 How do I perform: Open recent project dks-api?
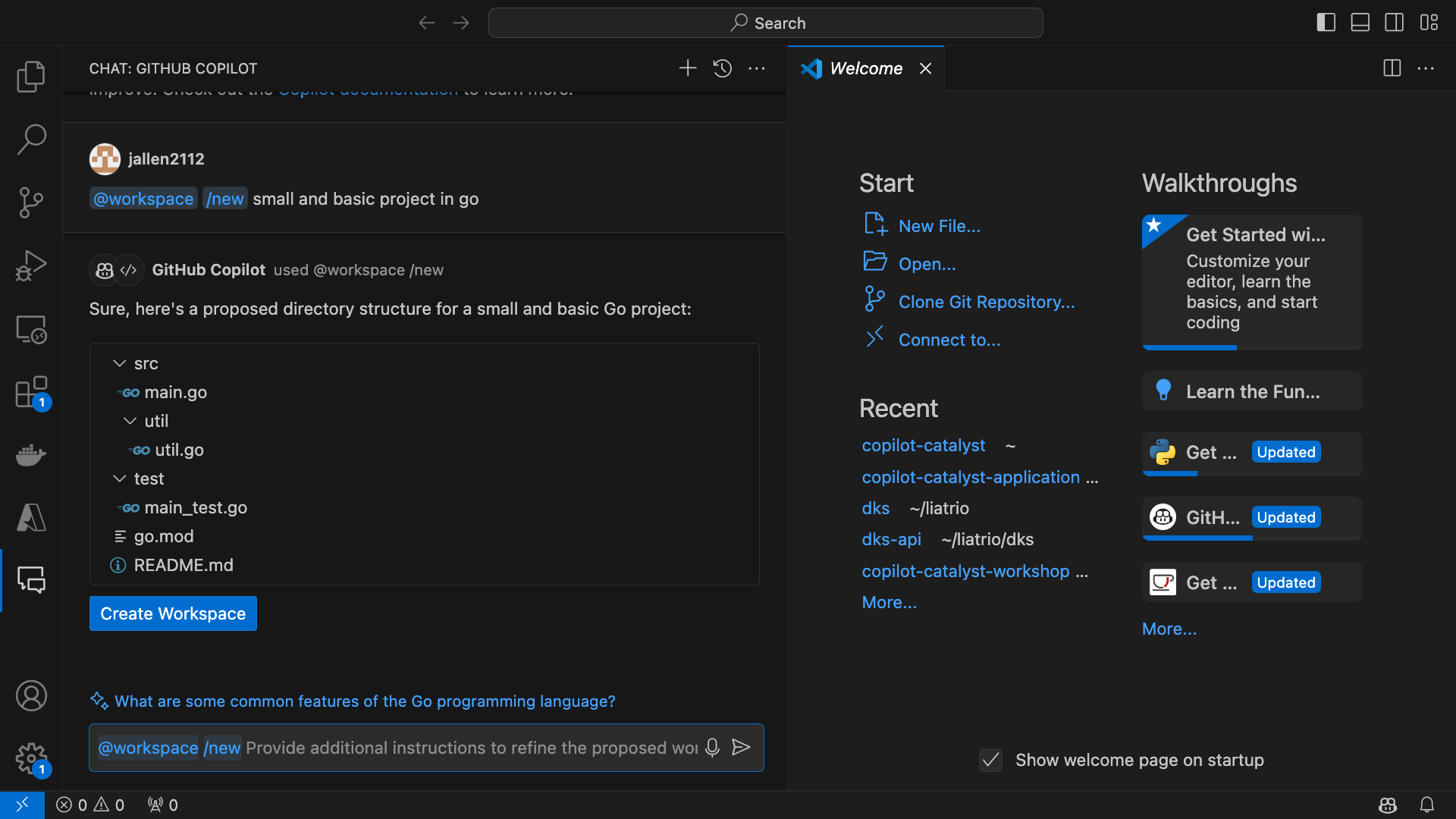pyautogui.click(x=891, y=540)
